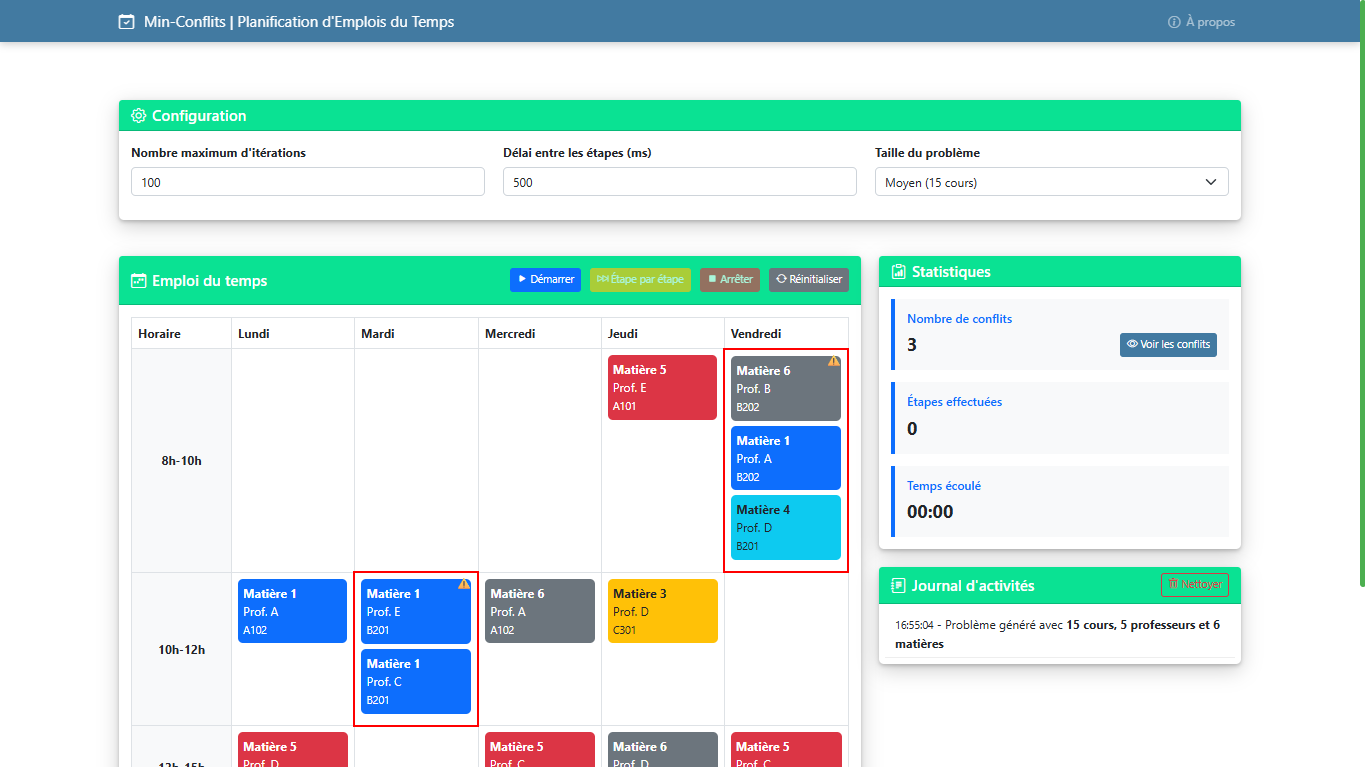The height and width of the screenshot is (767, 1365).
Task: Select the Matière 1 Prof. A B202 card
Action: click(x=786, y=458)
